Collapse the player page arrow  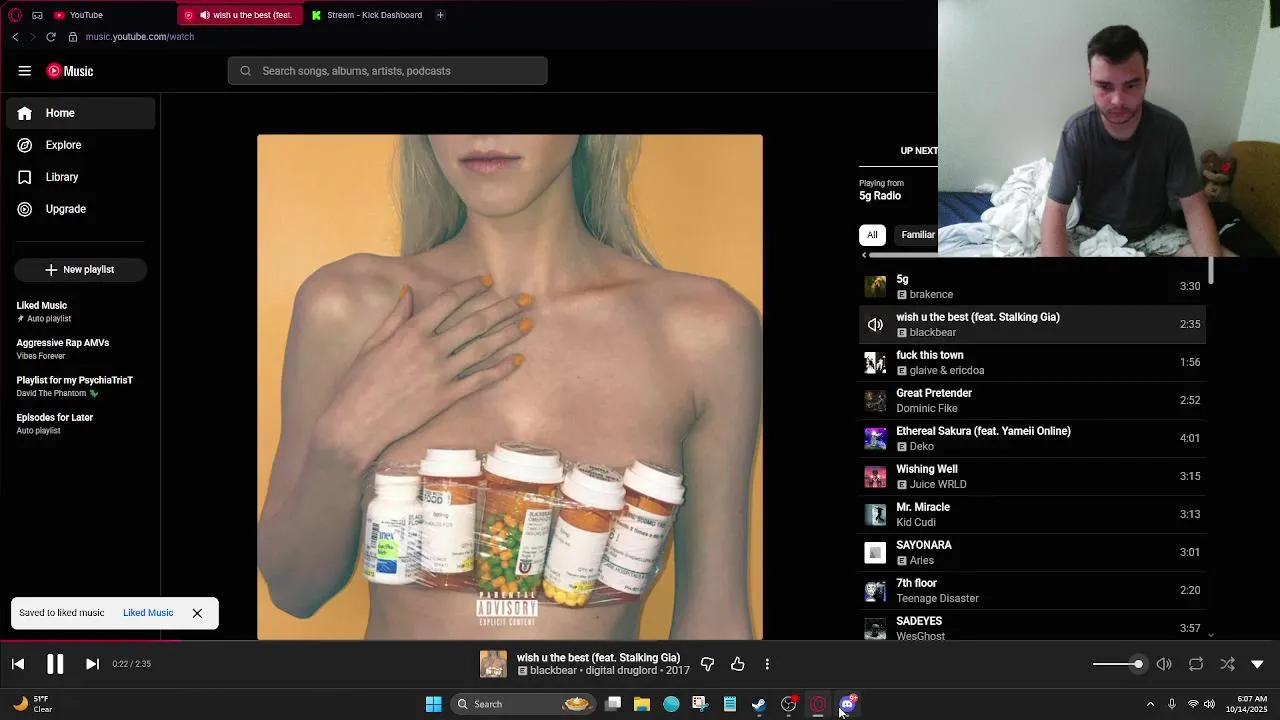(1258, 664)
